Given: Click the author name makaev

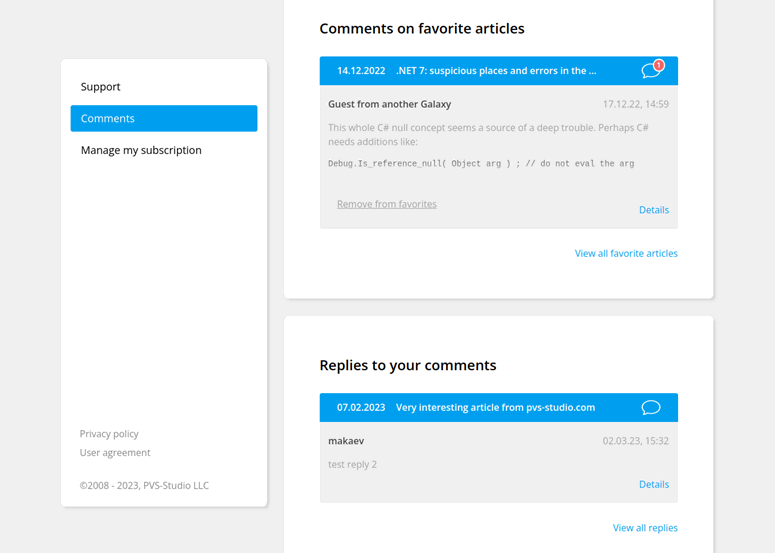Looking at the screenshot, I should (346, 441).
